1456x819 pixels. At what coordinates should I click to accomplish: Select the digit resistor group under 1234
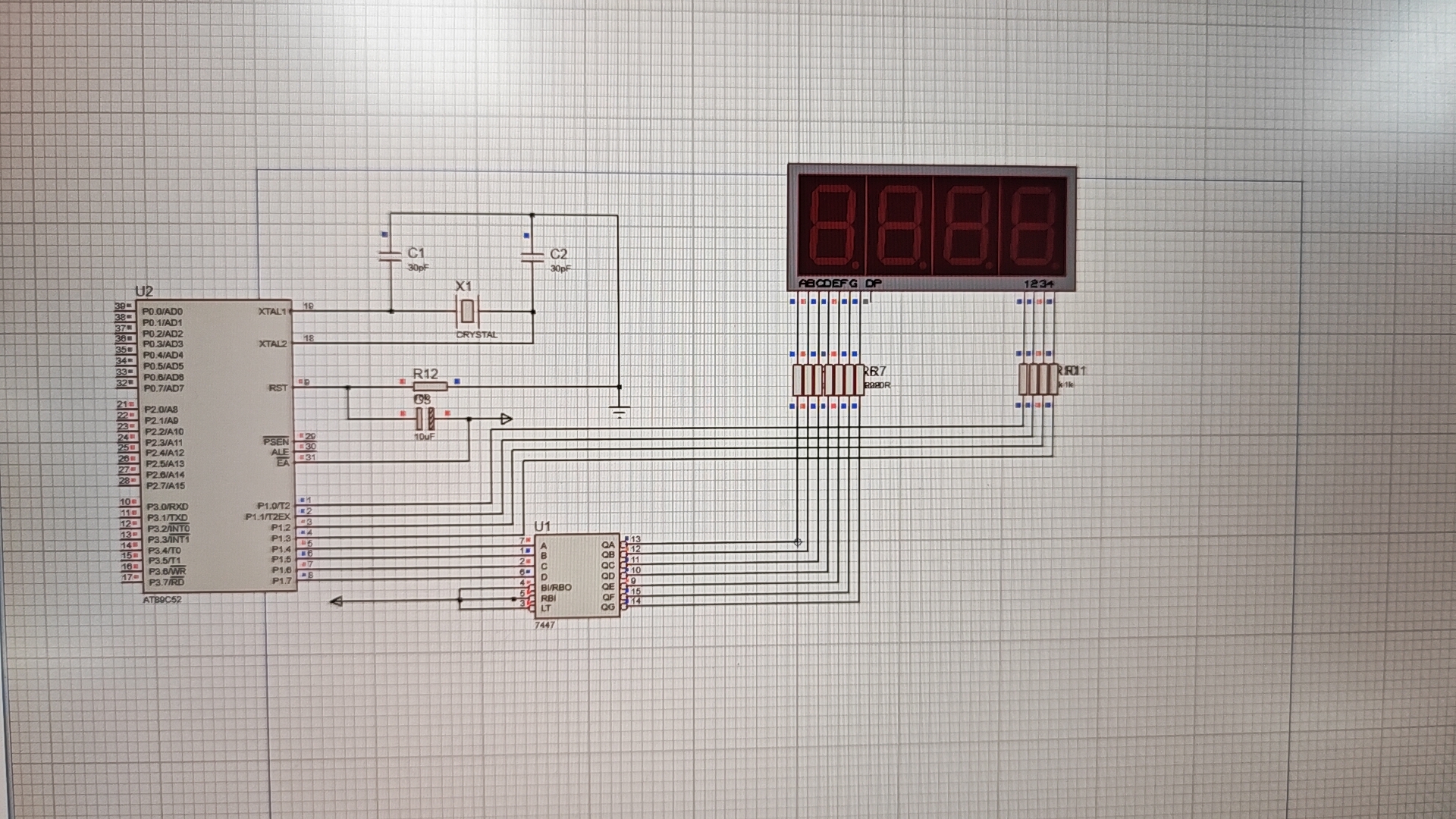click(1037, 379)
